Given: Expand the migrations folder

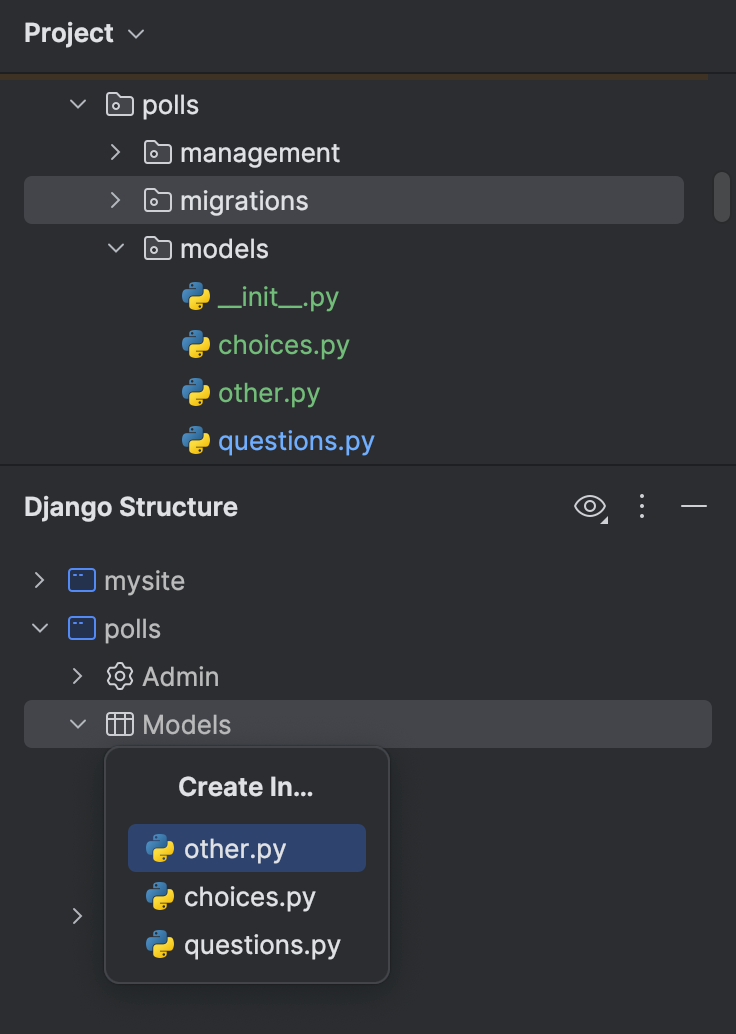Looking at the screenshot, I should pyautogui.click(x=115, y=200).
